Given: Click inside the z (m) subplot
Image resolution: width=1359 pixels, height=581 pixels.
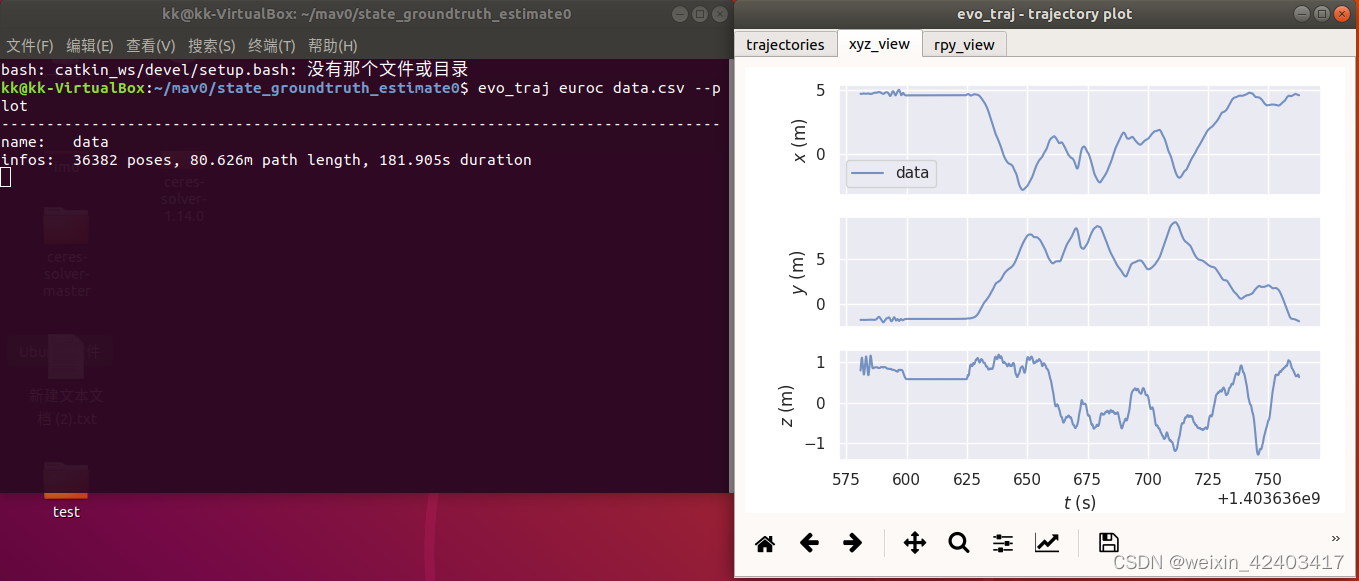Looking at the screenshot, I should click(x=1080, y=405).
